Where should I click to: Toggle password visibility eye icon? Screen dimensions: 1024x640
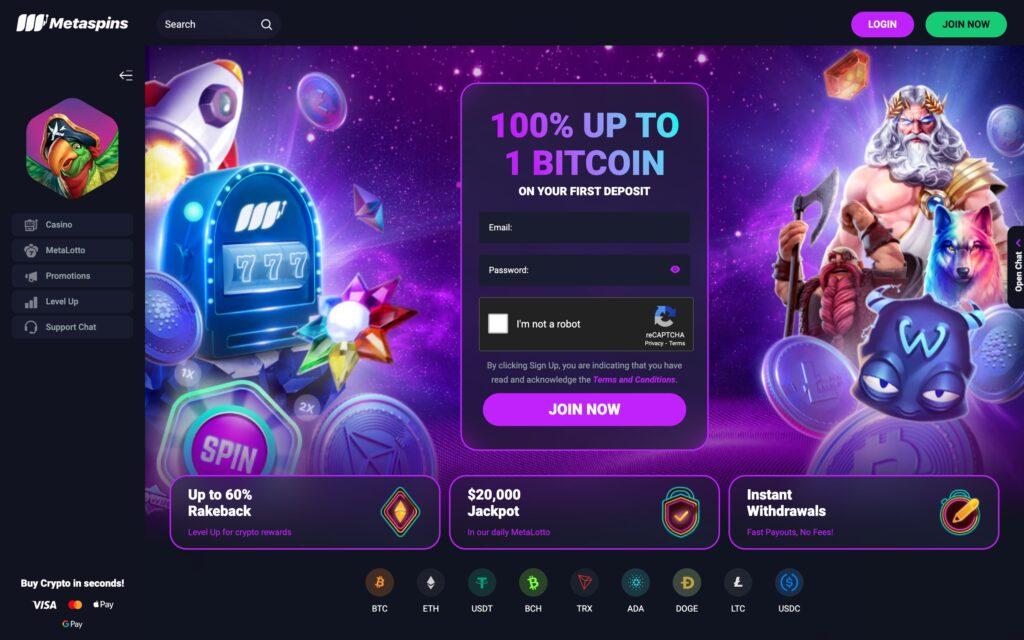(675, 269)
